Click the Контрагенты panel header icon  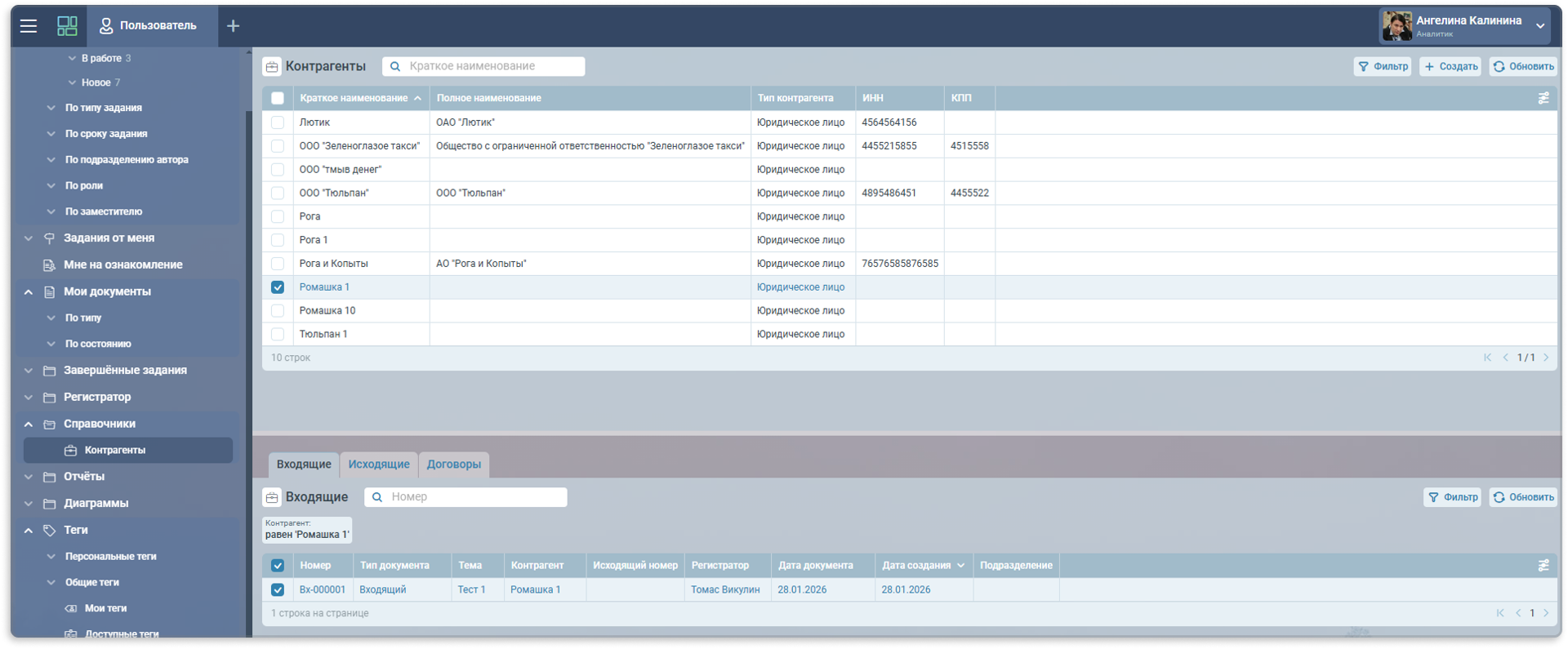(x=272, y=67)
